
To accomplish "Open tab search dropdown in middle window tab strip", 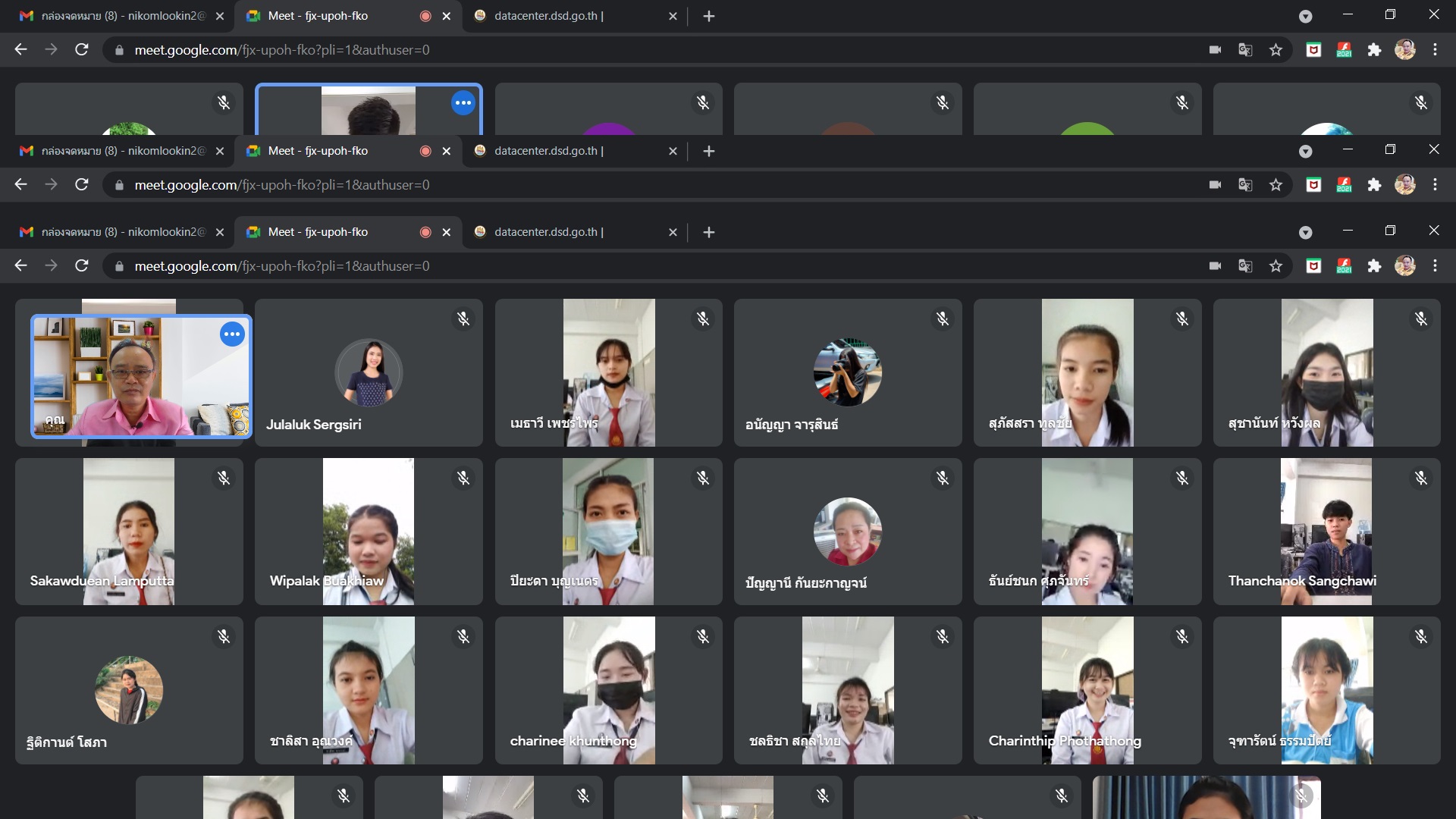I will tap(1305, 151).
